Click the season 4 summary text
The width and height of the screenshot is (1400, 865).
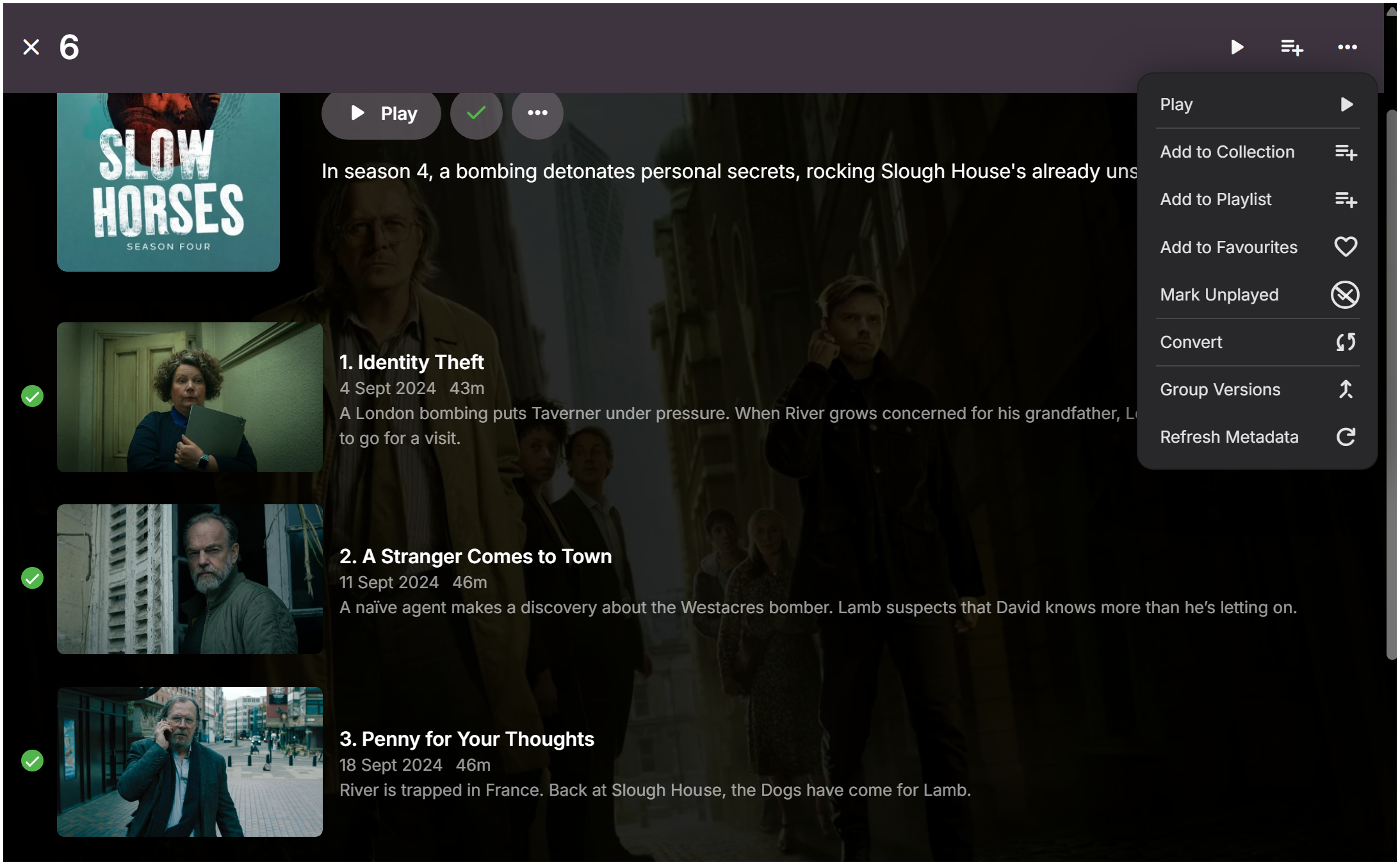pyautogui.click(x=729, y=172)
